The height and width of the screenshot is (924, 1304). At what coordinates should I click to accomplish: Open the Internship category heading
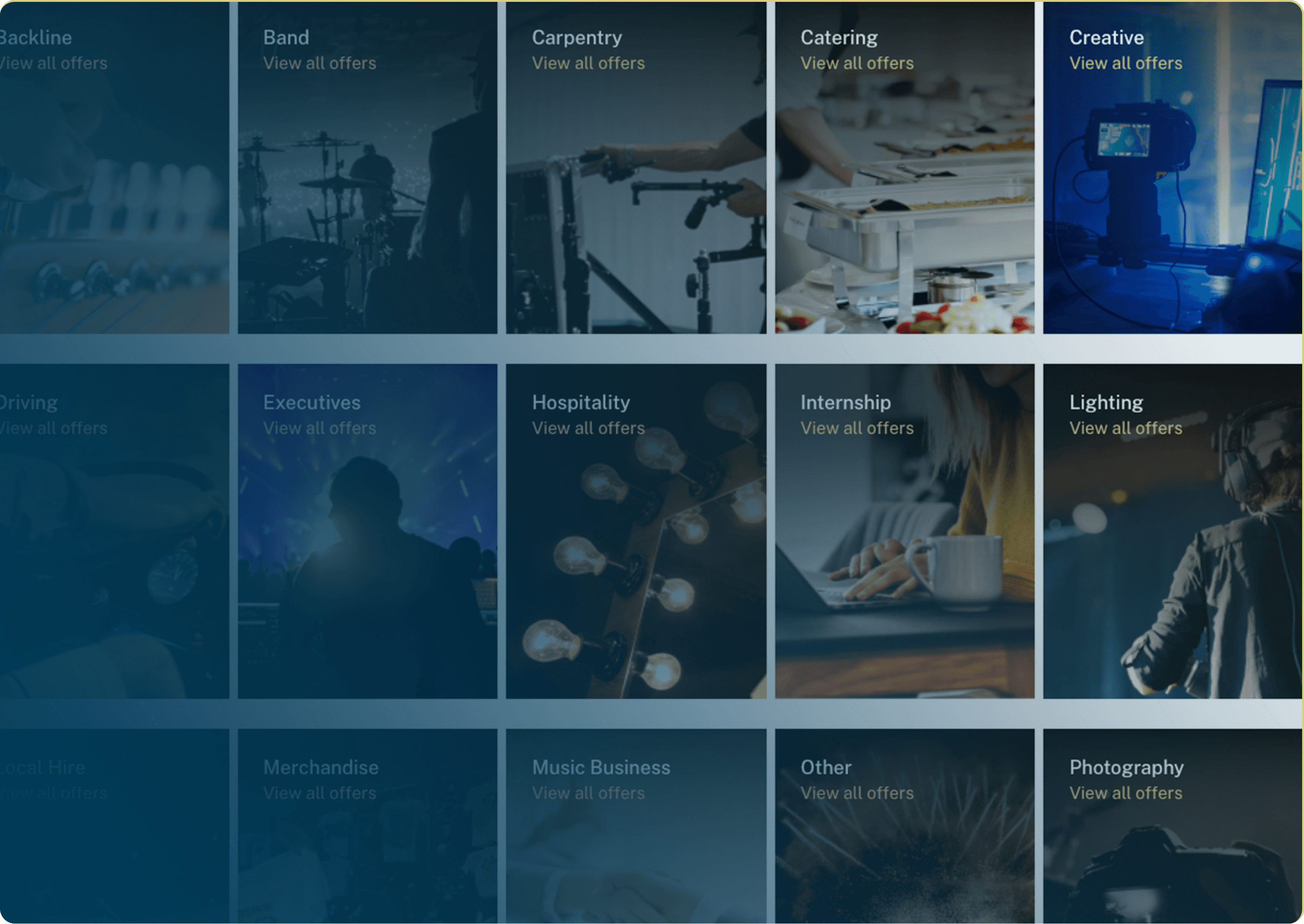(x=845, y=402)
